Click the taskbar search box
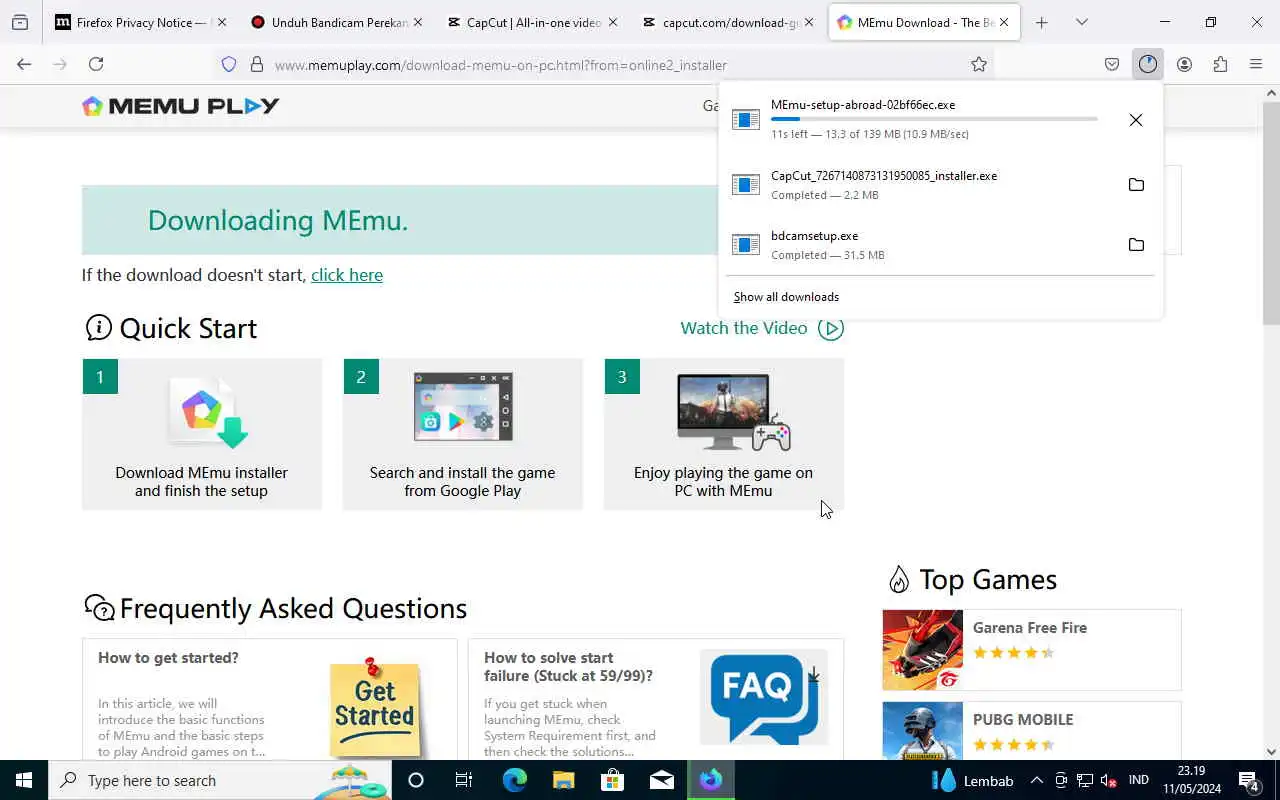 click(220, 780)
